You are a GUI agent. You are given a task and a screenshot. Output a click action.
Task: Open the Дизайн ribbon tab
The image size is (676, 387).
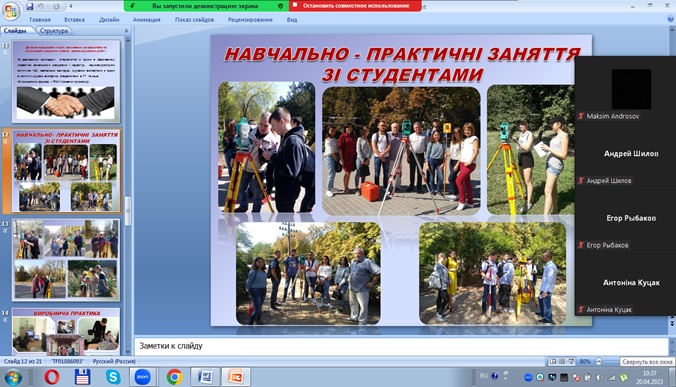(x=109, y=19)
